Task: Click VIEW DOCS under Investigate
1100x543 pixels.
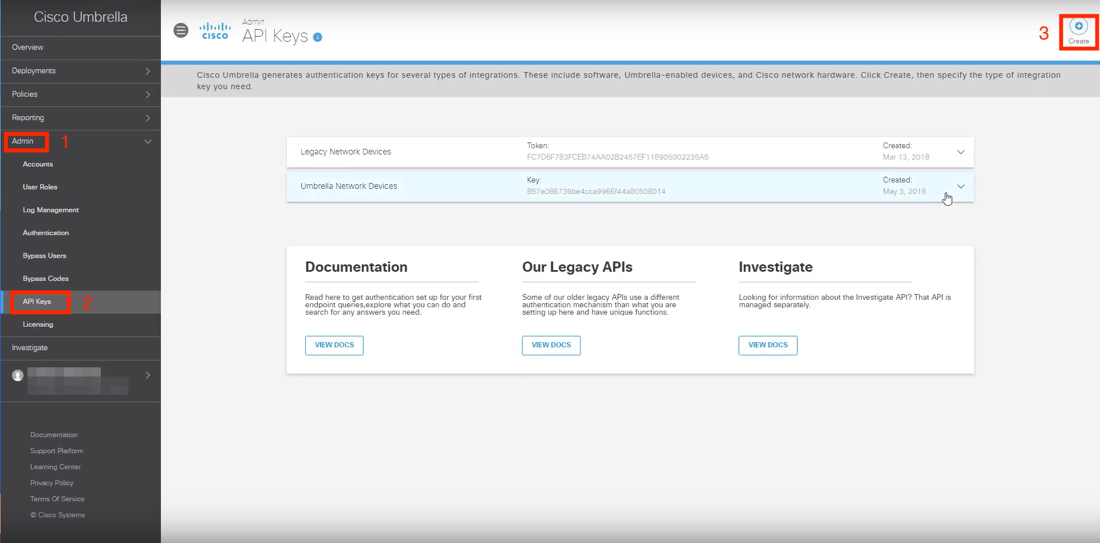Action: pyautogui.click(x=767, y=345)
